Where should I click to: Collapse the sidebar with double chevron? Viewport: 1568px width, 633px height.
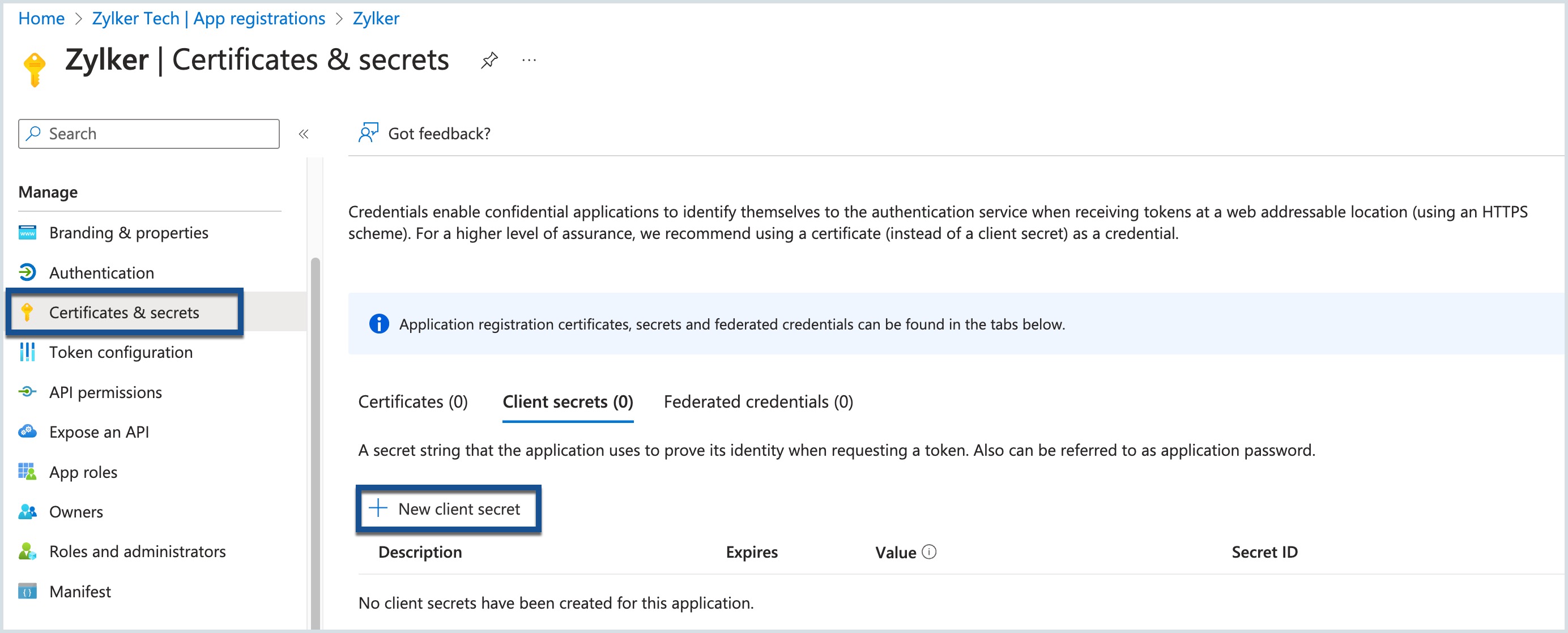pos(304,134)
